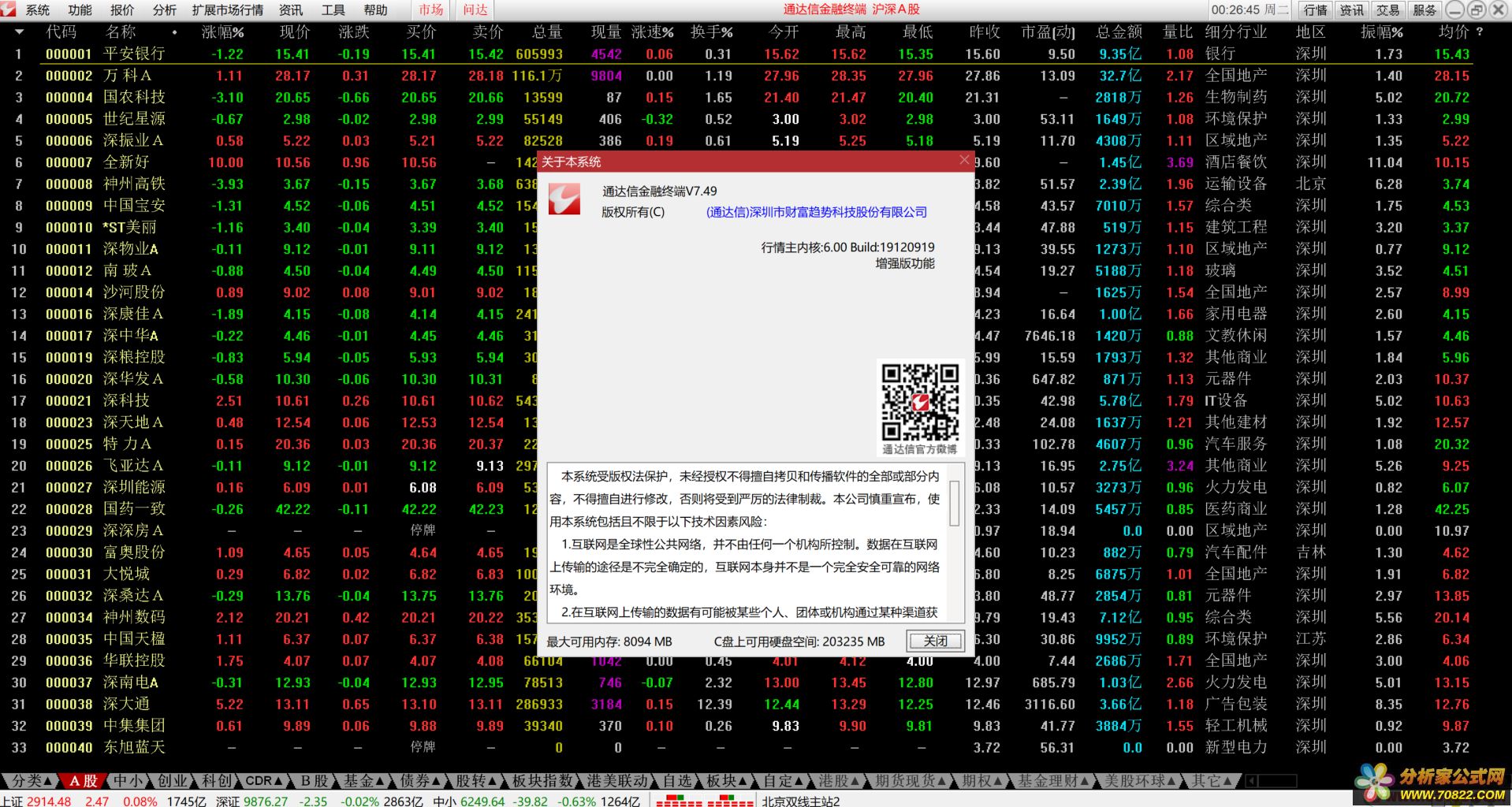Click the Tongdaxin logo icon in the title bar

point(9,9)
